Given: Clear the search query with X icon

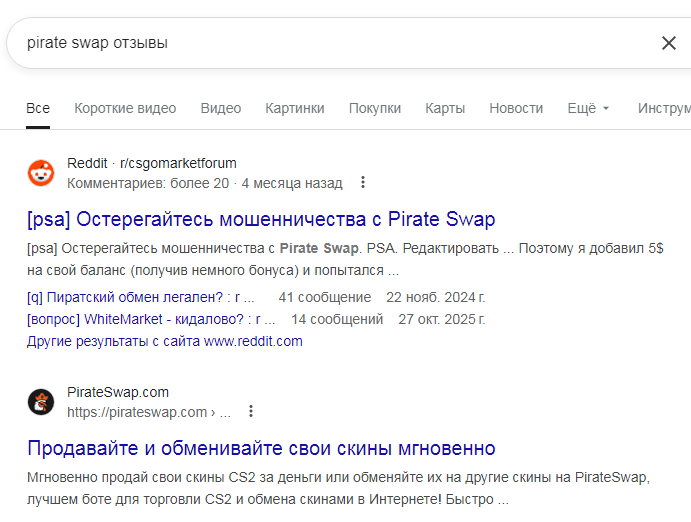Looking at the screenshot, I should click(669, 43).
